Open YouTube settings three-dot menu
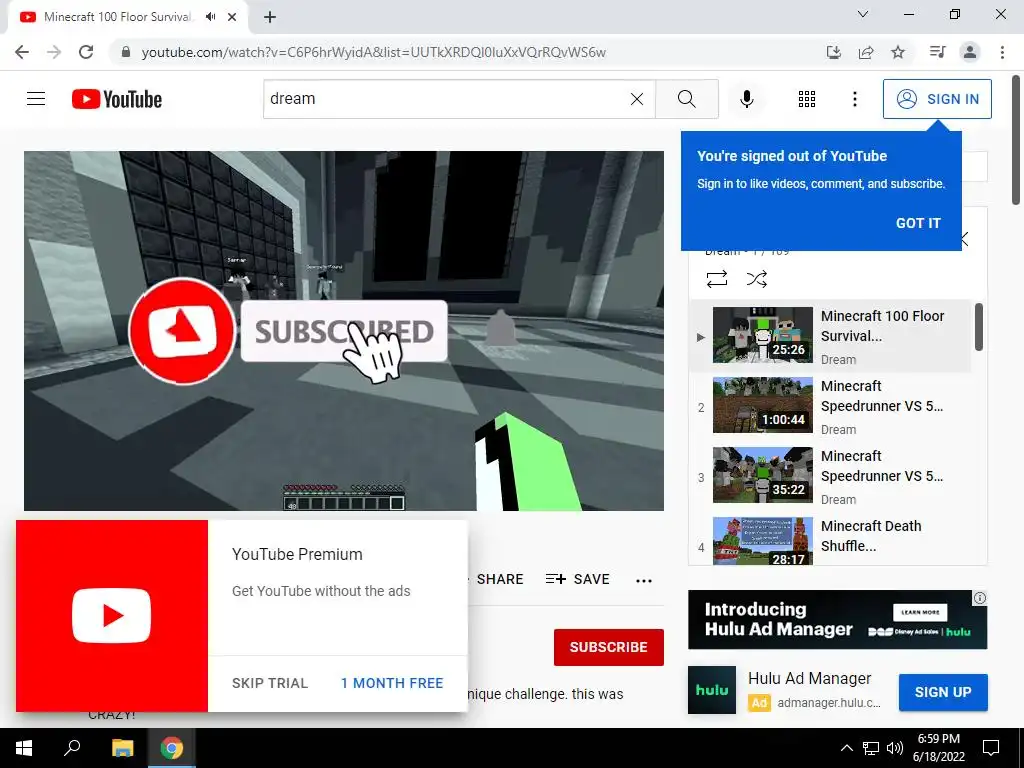The height and width of the screenshot is (768, 1024). 854,99
